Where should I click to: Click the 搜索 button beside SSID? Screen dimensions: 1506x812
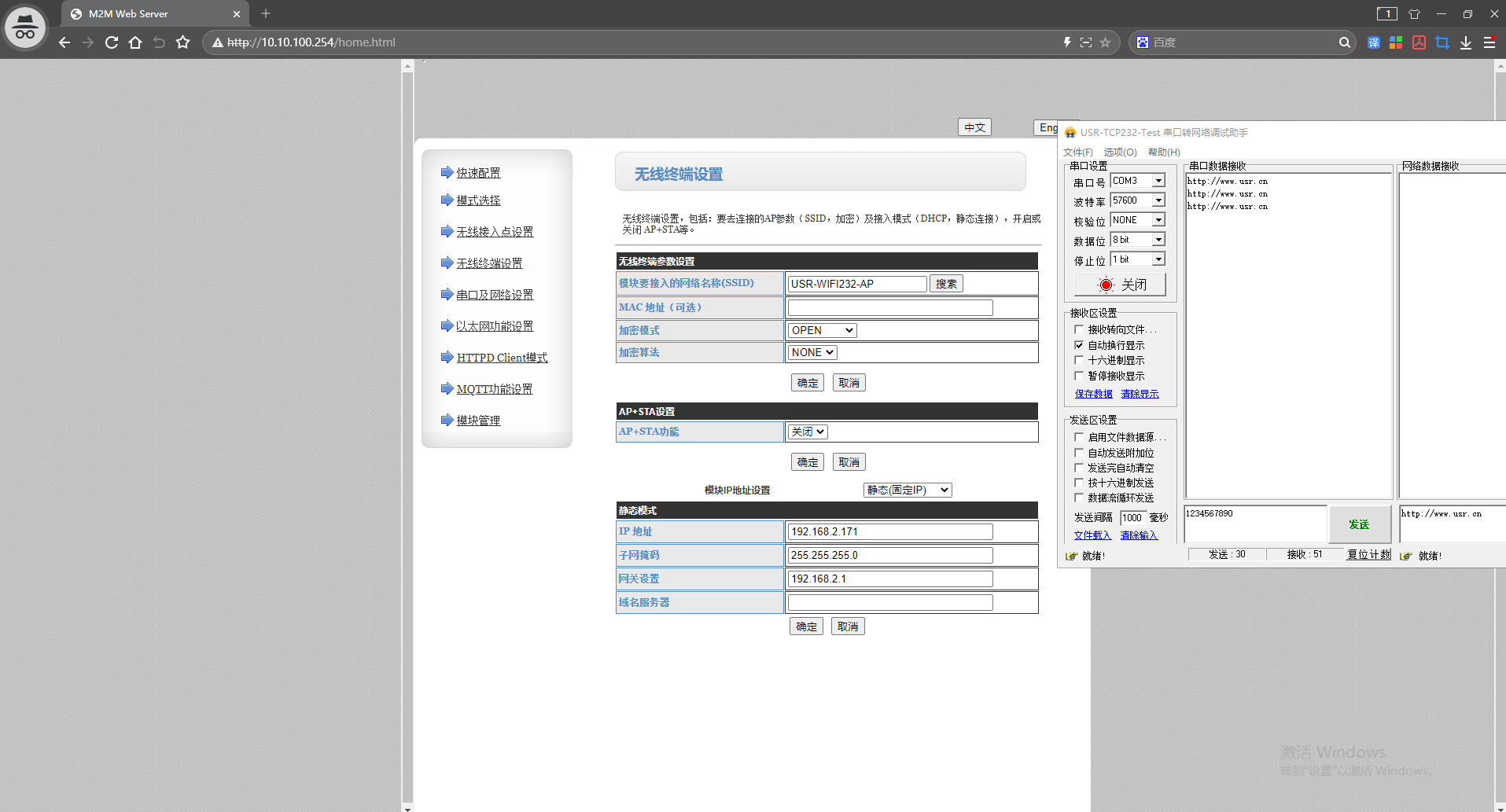pos(946,284)
